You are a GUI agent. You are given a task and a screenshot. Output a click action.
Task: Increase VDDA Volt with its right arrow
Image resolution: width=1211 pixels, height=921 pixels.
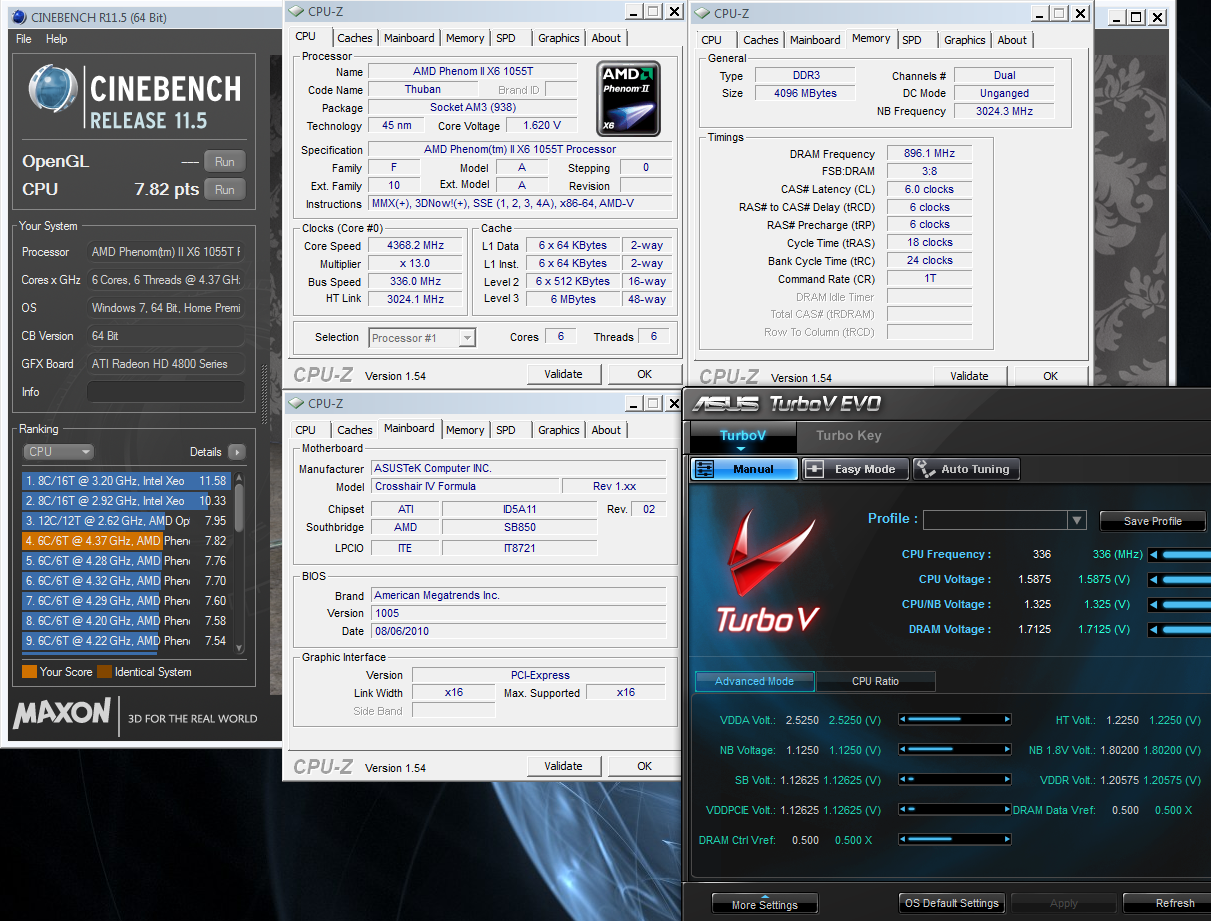click(1007, 720)
